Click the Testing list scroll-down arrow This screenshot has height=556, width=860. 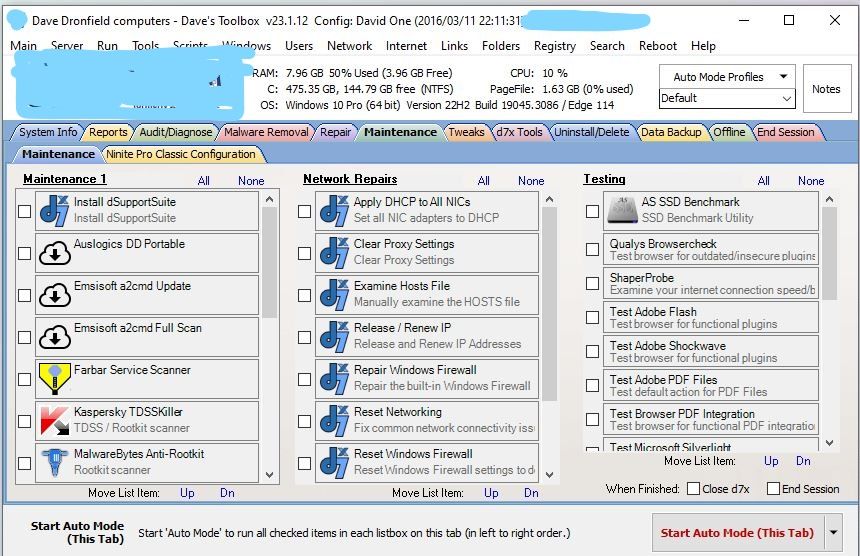(x=829, y=442)
